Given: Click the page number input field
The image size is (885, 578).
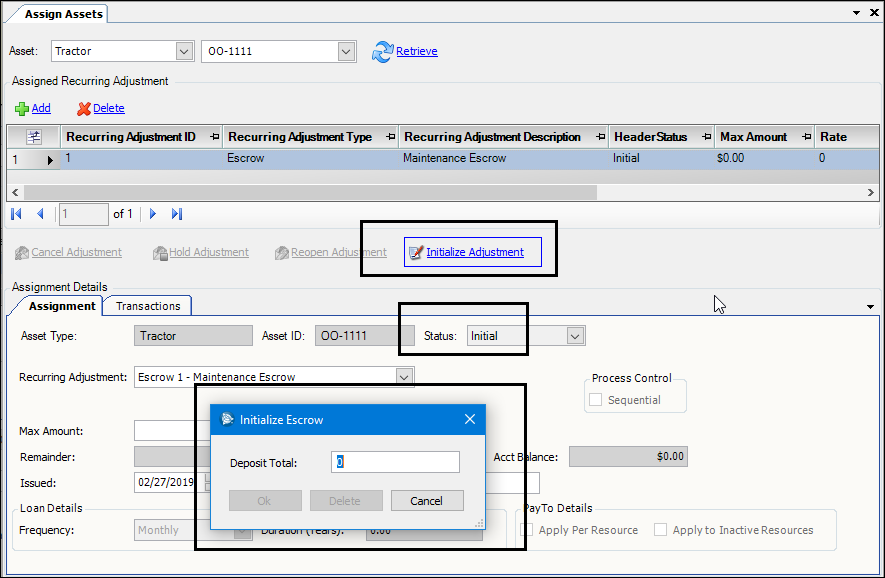Looking at the screenshot, I should [84, 214].
